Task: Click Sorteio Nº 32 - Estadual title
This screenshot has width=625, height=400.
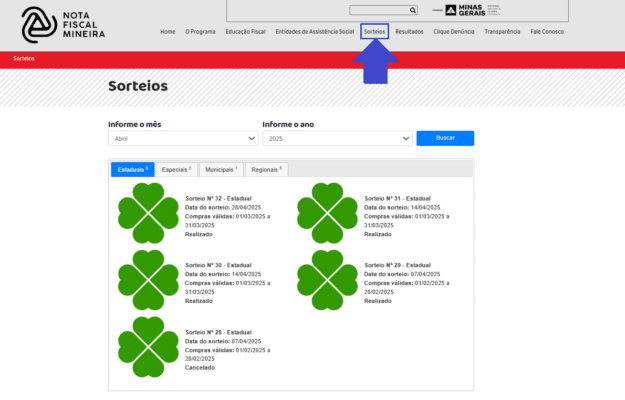Action: pyautogui.click(x=218, y=198)
